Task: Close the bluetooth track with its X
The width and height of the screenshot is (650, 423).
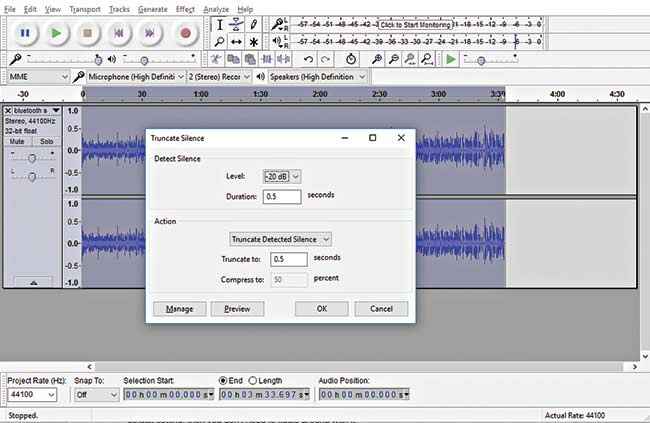Action: click(8, 111)
